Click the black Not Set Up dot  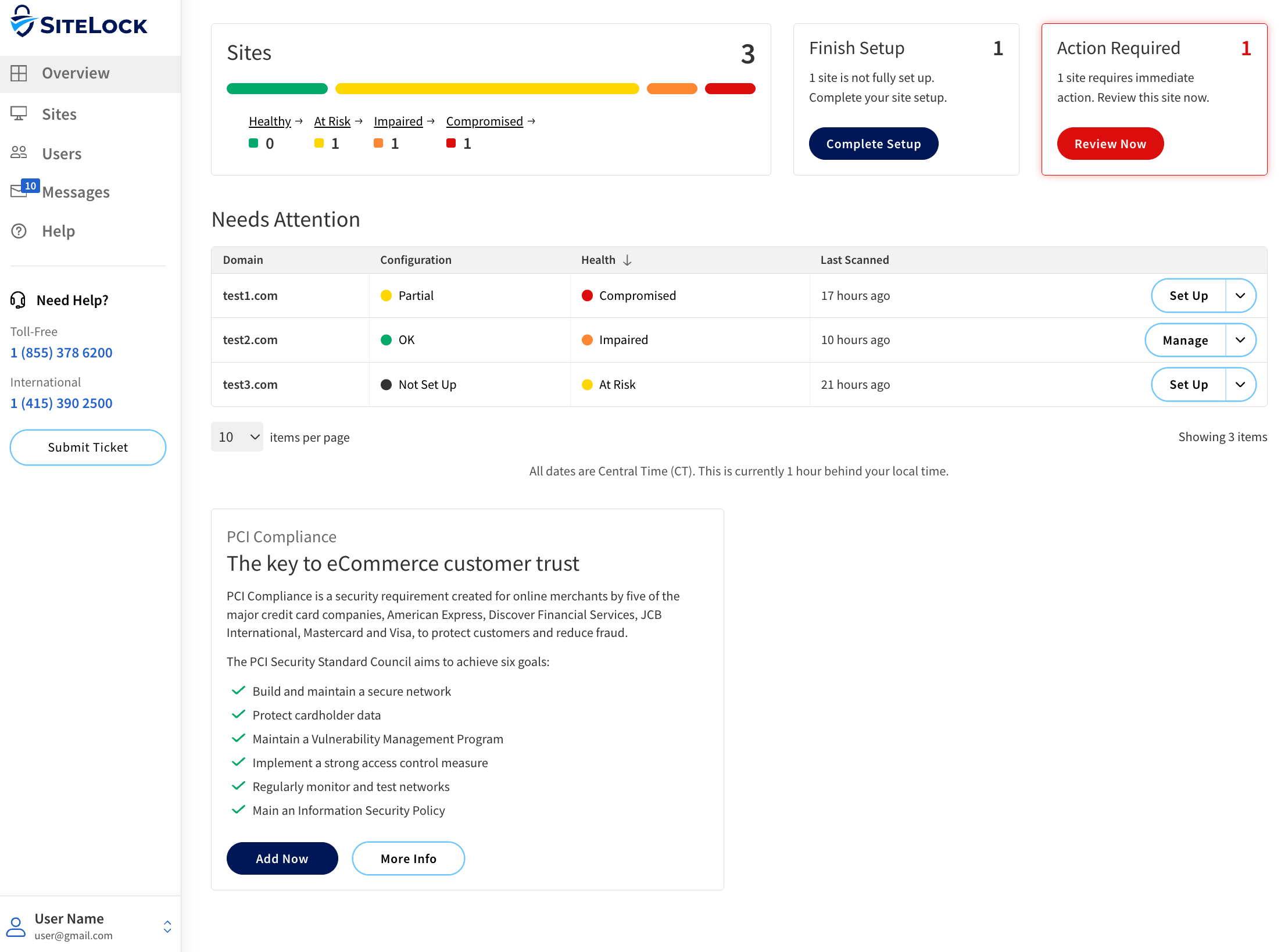[386, 385]
